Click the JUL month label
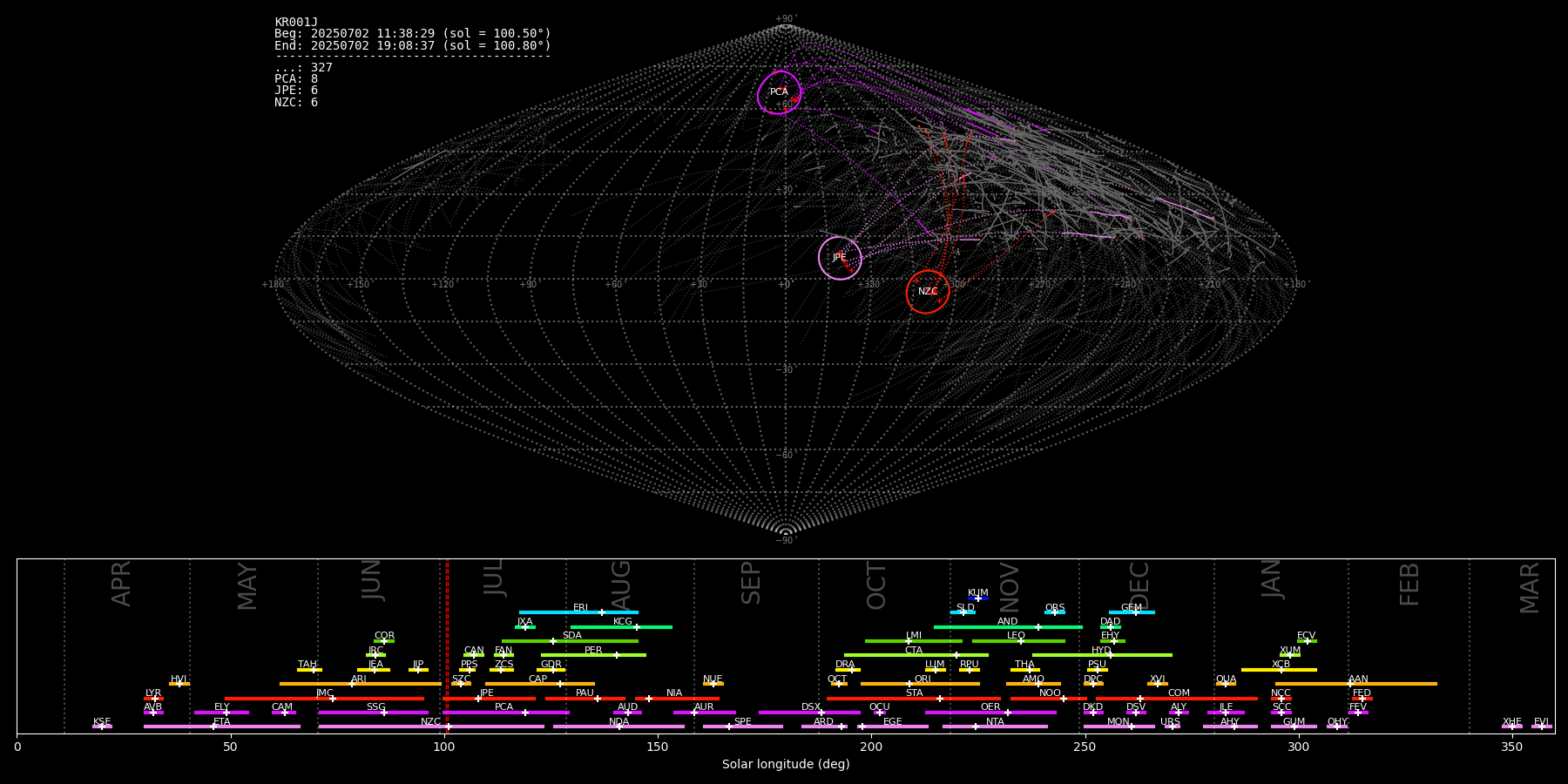Screen dimensions: 1568x784 tap(494, 578)
